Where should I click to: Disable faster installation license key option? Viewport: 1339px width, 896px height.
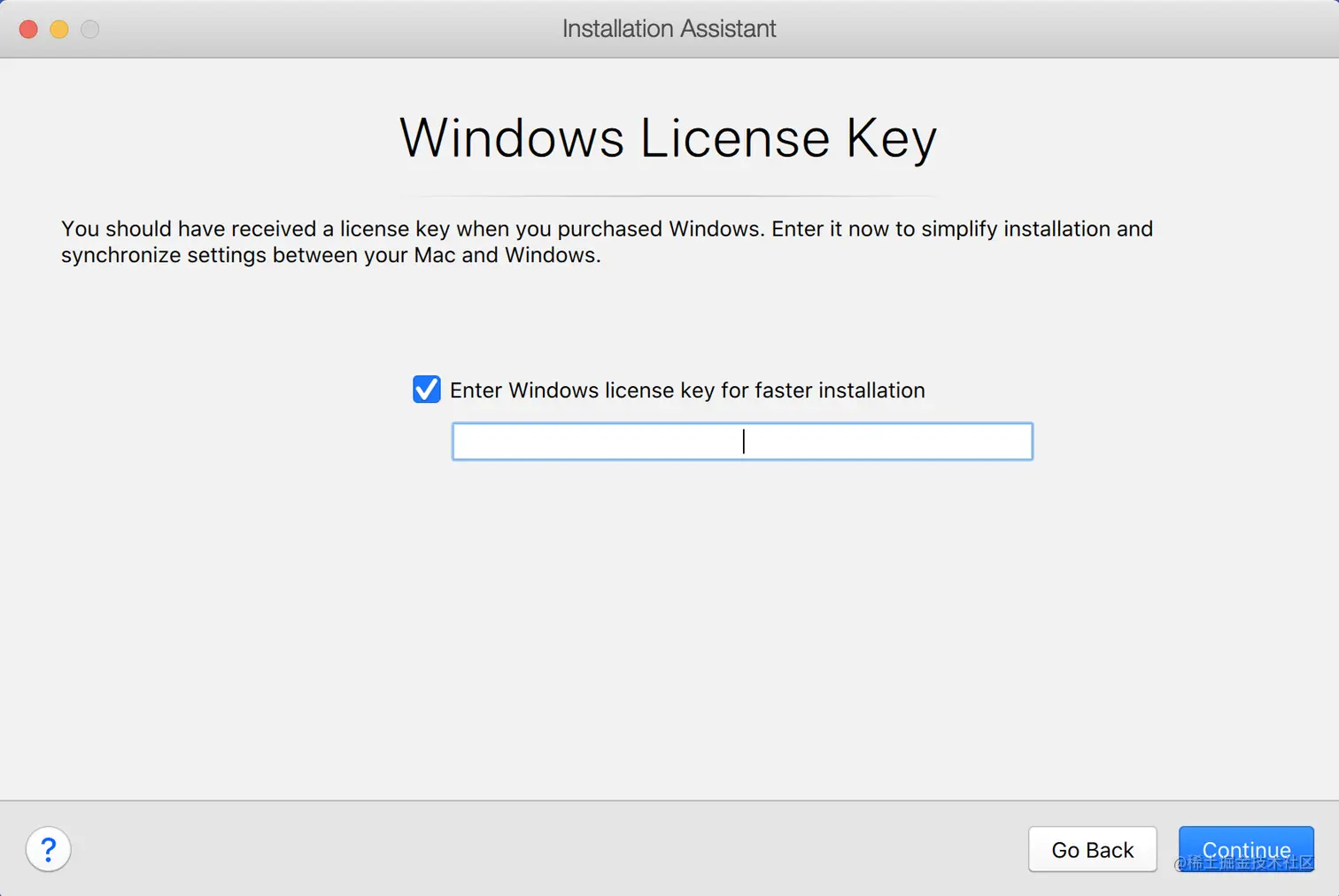[x=426, y=390]
